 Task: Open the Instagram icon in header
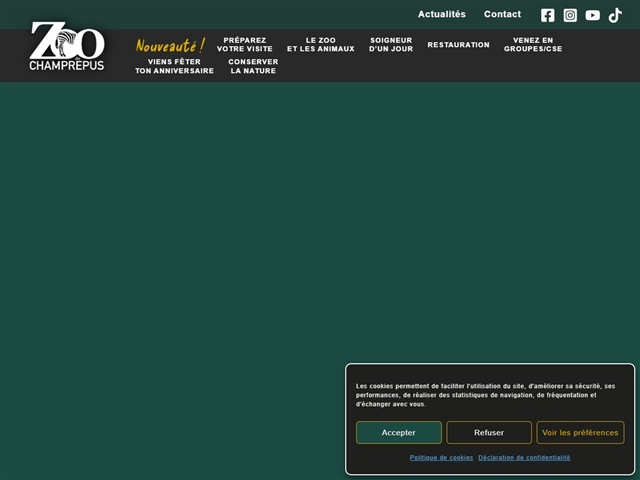click(570, 15)
